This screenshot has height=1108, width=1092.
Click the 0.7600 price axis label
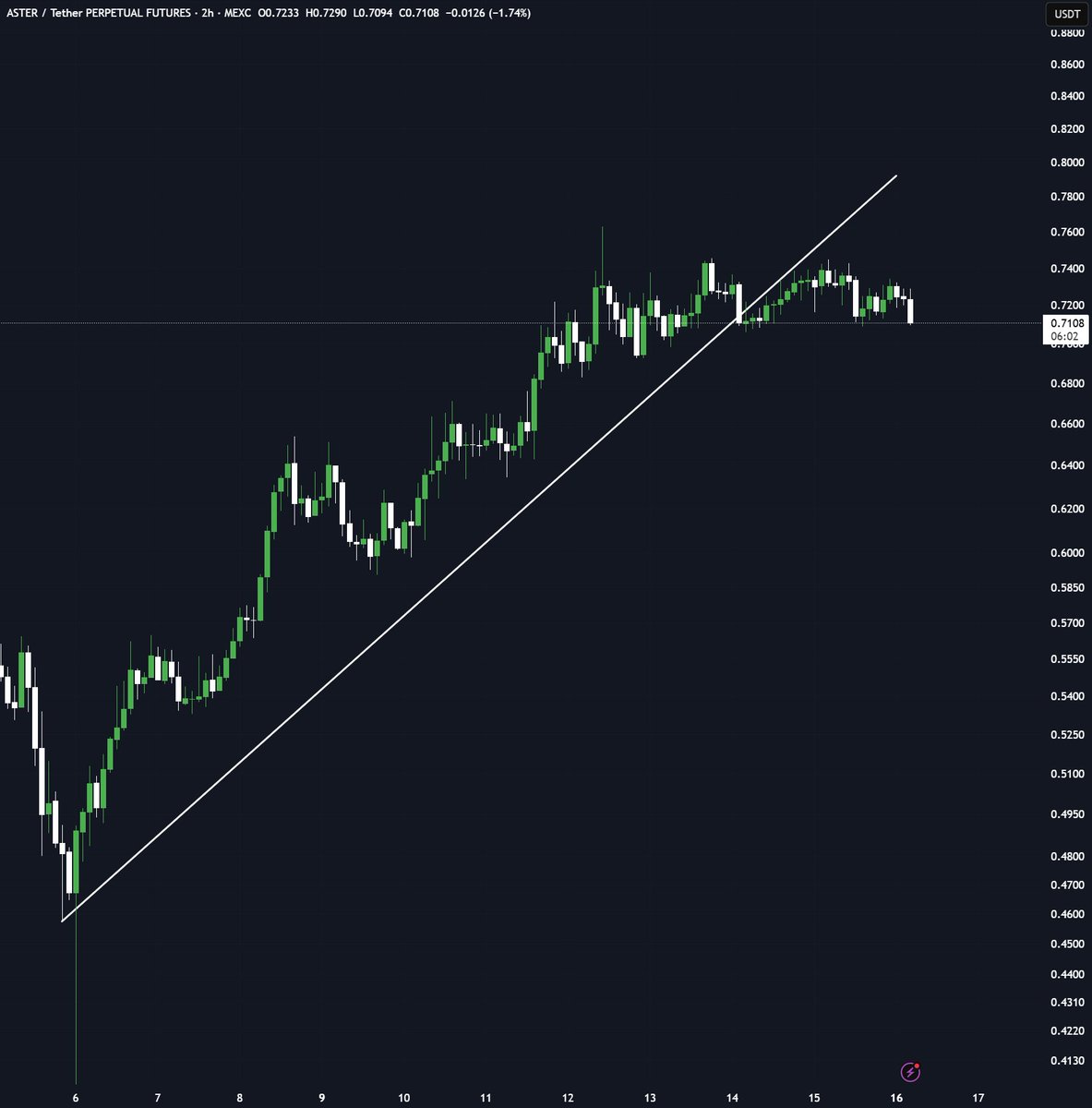pyautogui.click(x=1067, y=233)
